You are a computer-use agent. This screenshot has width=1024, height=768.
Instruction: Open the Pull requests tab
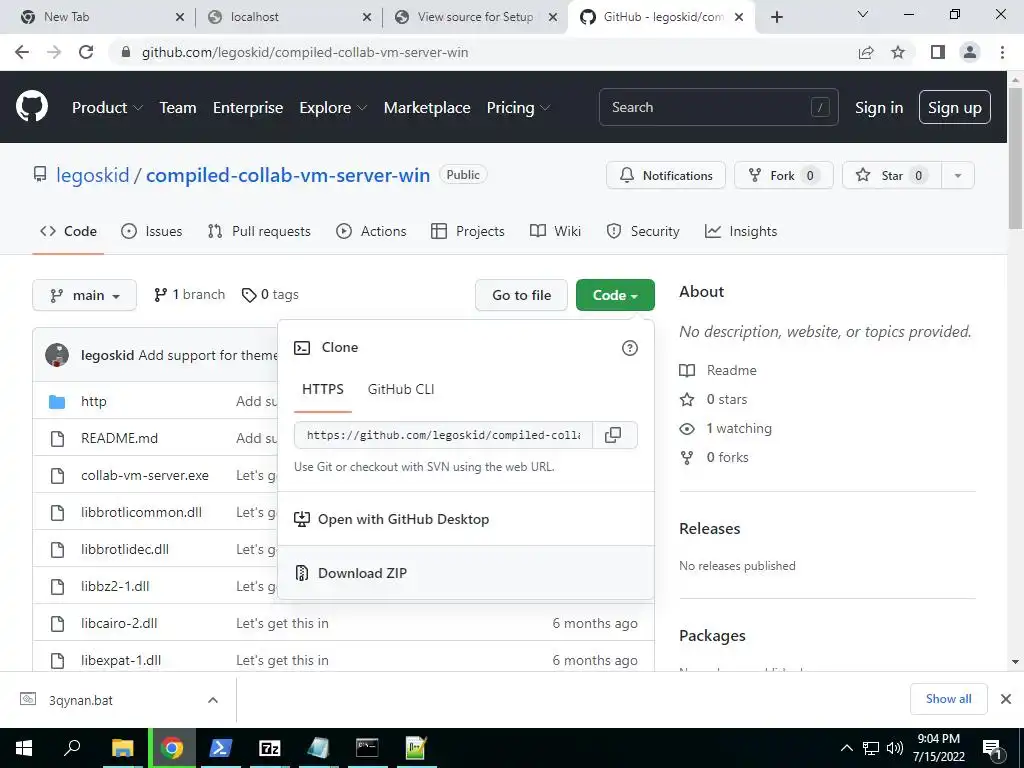tap(259, 231)
